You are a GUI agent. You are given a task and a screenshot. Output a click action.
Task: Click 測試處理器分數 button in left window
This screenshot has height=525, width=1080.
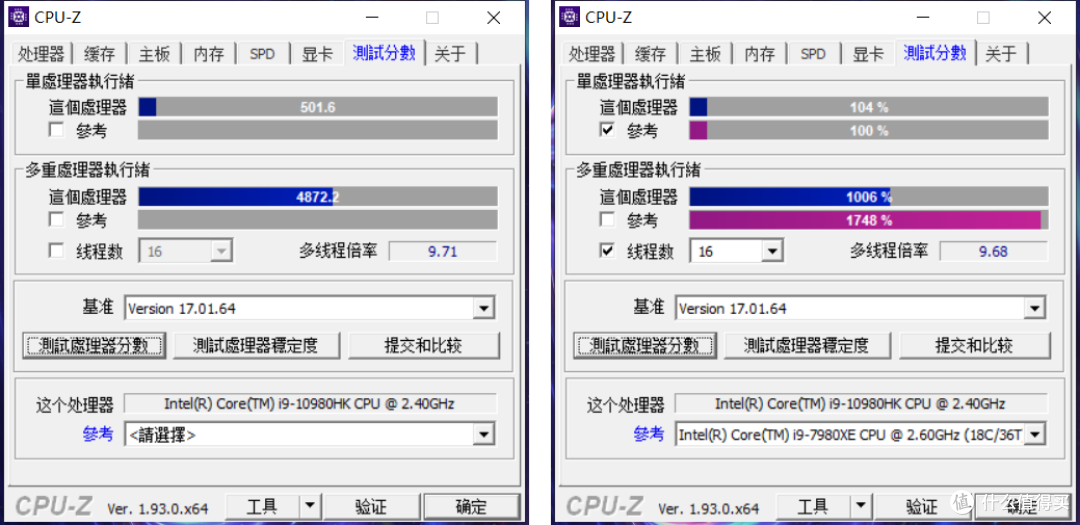pos(94,345)
